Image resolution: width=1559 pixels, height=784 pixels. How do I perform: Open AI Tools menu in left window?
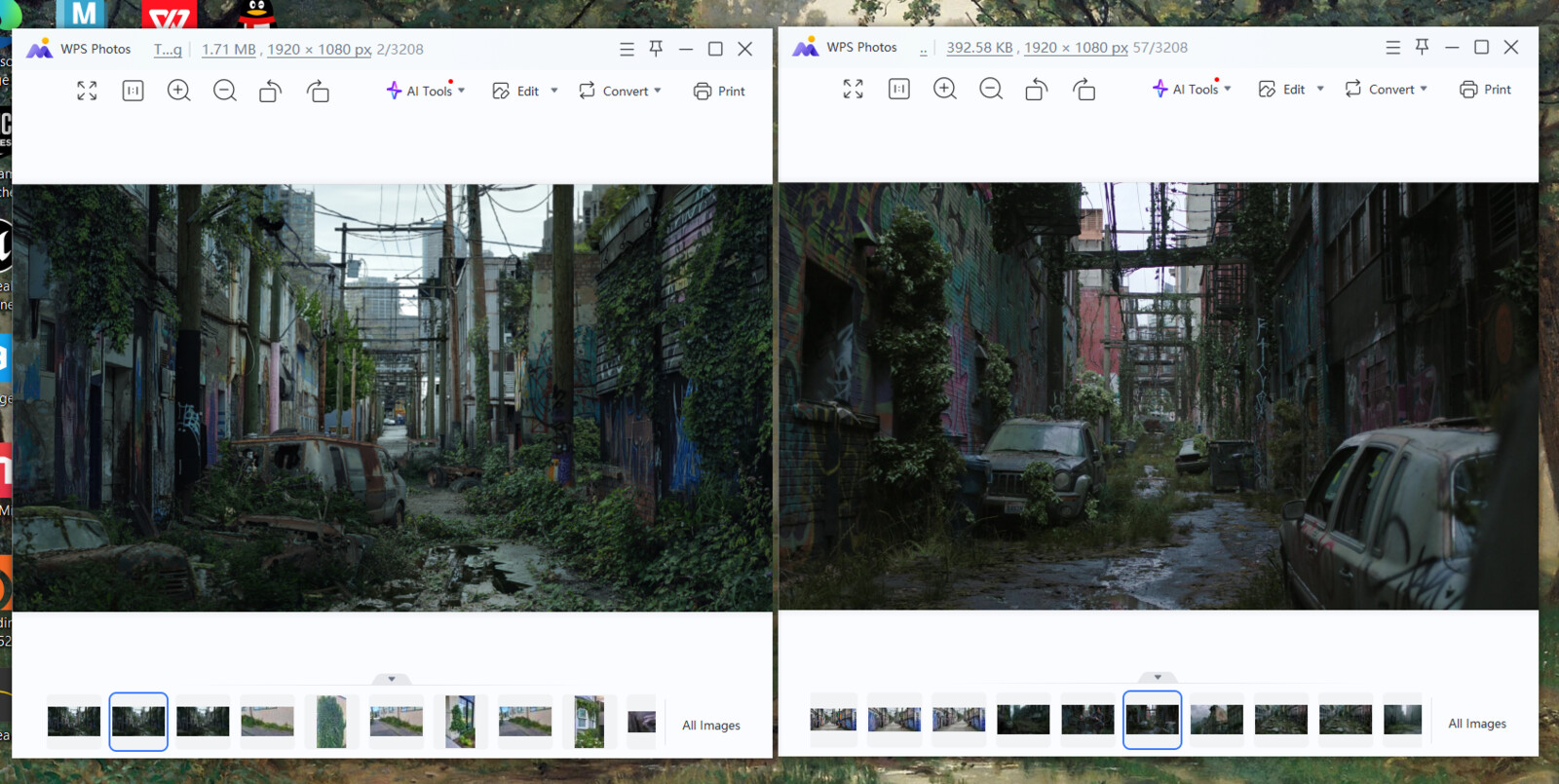point(426,91)
